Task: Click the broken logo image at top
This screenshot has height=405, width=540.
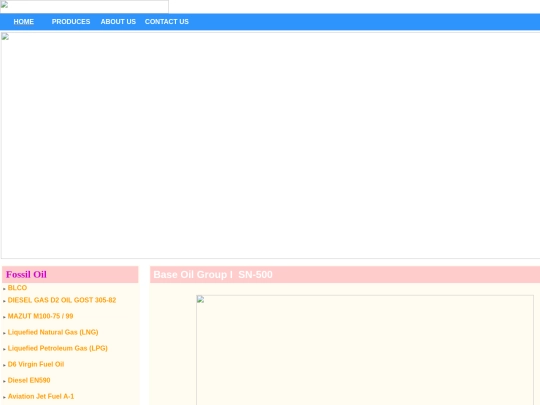Action: 84,7
